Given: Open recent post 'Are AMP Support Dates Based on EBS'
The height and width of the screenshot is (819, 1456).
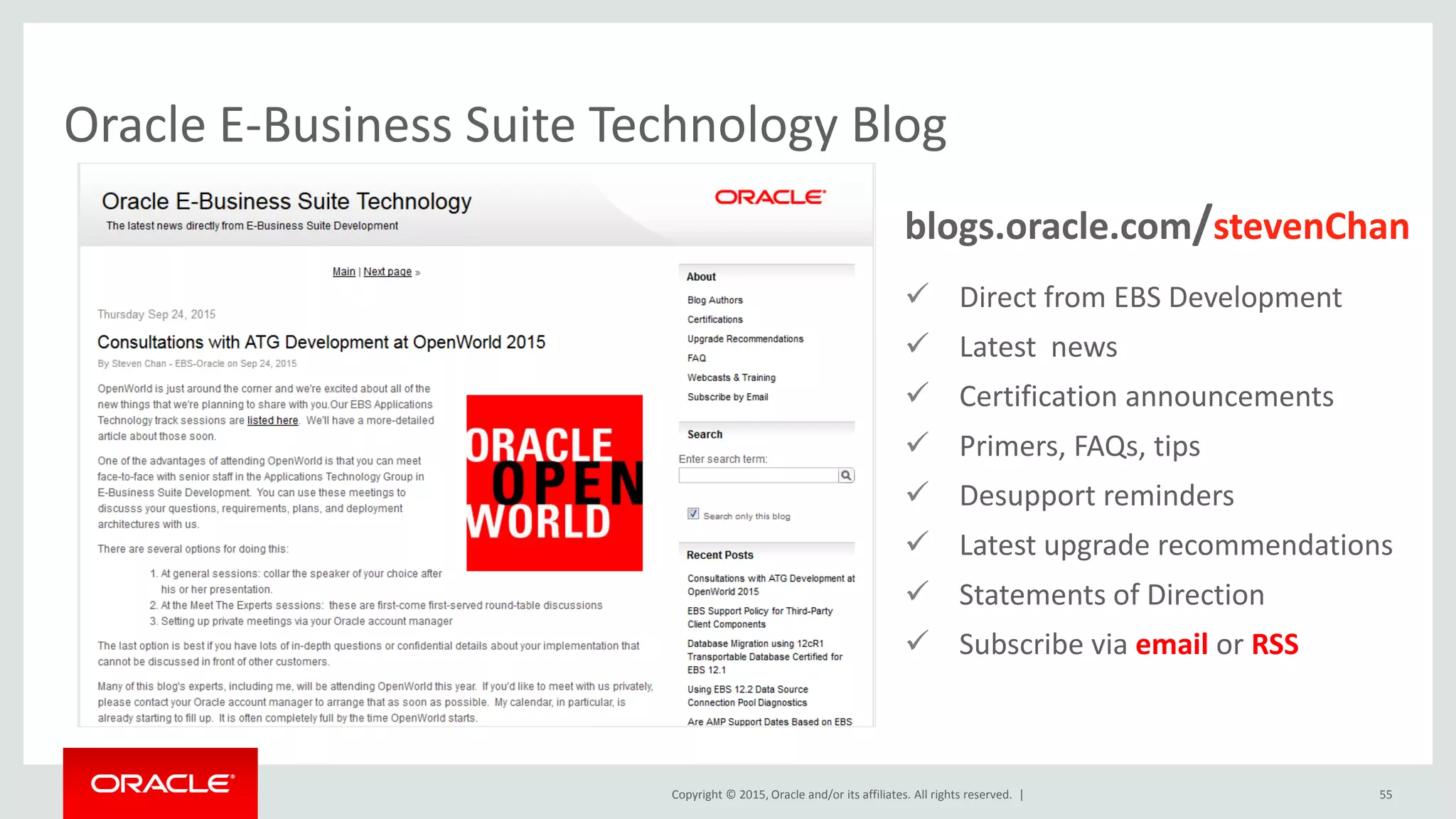Looking at the screenshot, I should tap(770, 722).
